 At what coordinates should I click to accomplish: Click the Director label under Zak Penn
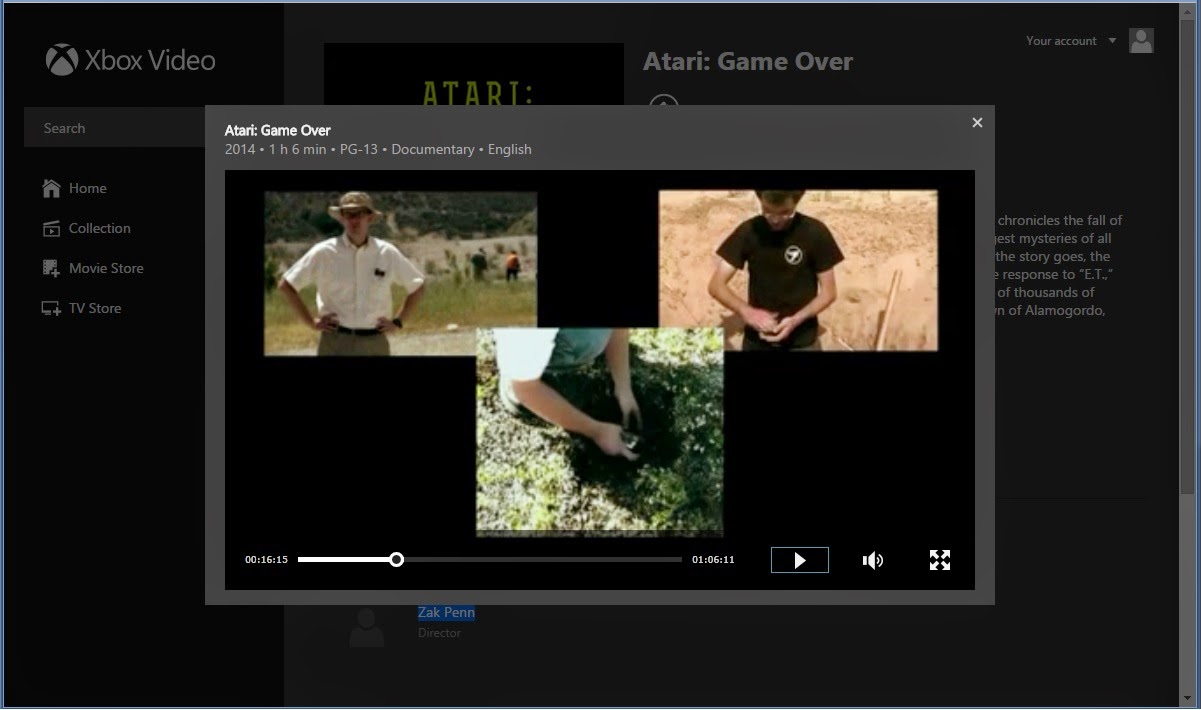click(439, 633)
